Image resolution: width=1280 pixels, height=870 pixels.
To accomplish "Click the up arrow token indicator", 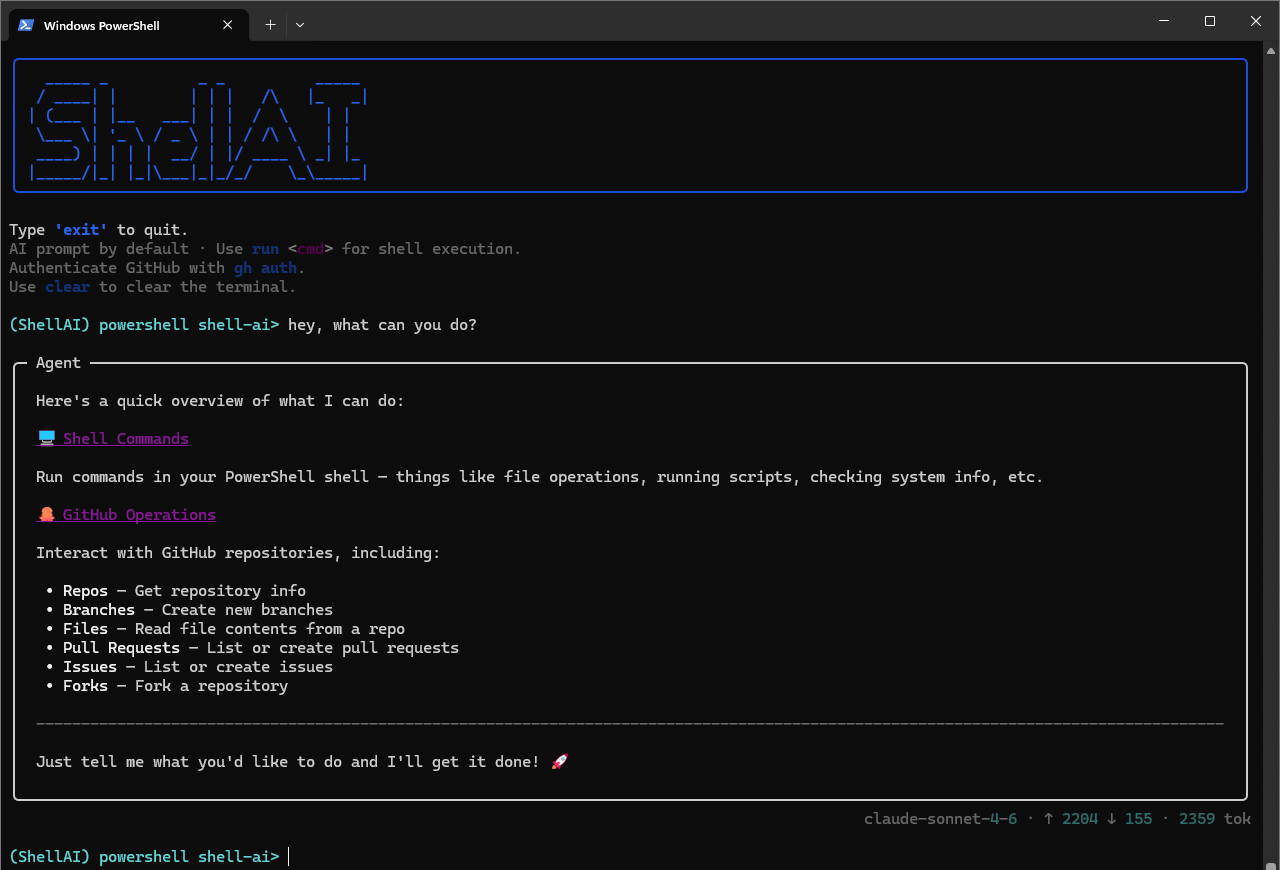I will point(1049,819).
